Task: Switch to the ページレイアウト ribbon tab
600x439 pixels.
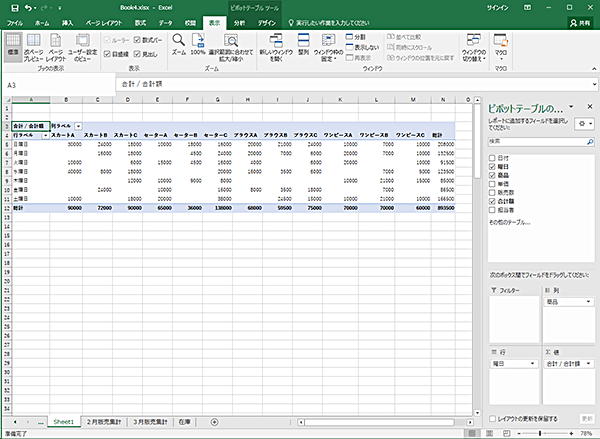Action: (x=104, y=23)
